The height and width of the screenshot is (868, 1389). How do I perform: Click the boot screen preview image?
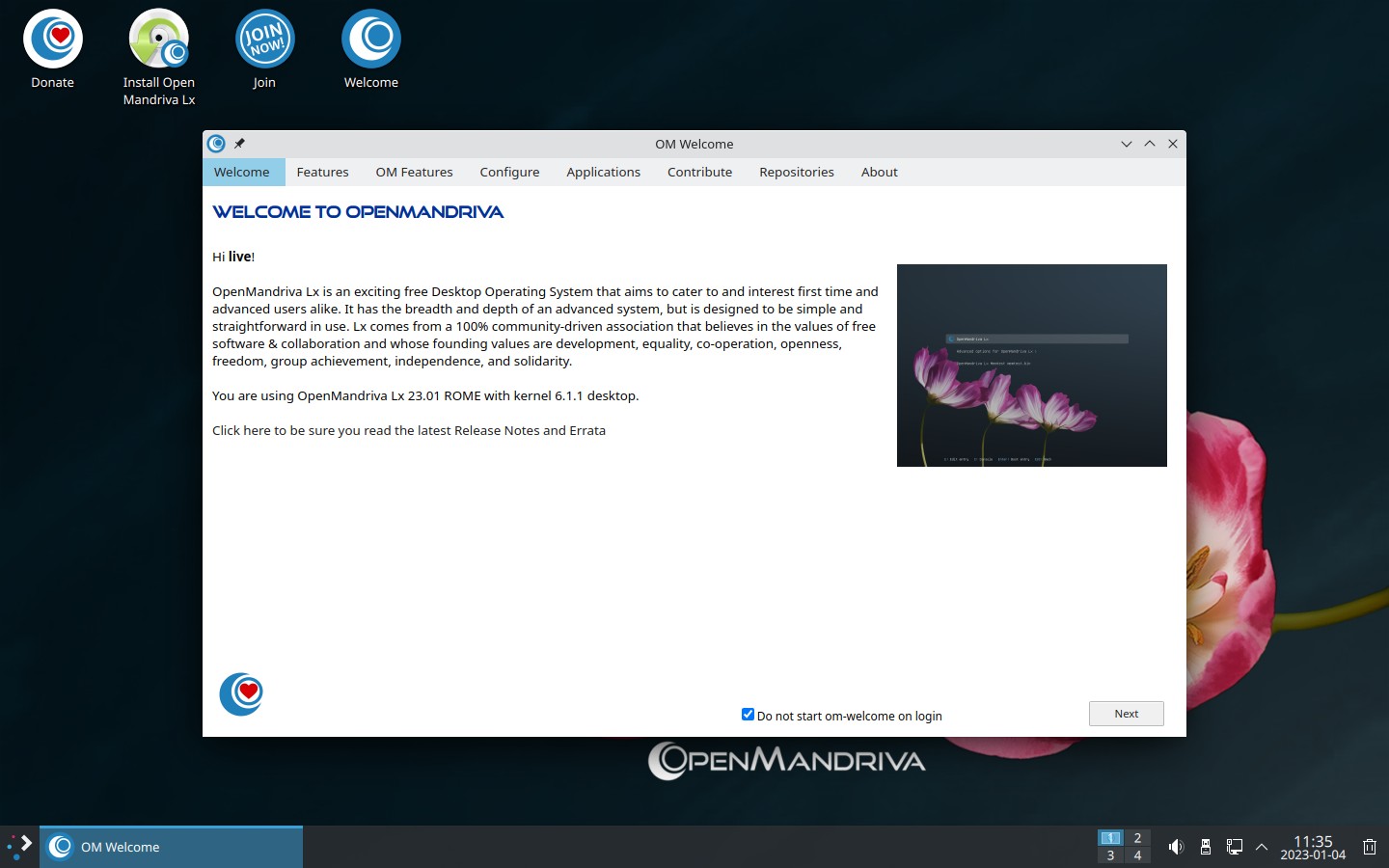(1032, 366)
